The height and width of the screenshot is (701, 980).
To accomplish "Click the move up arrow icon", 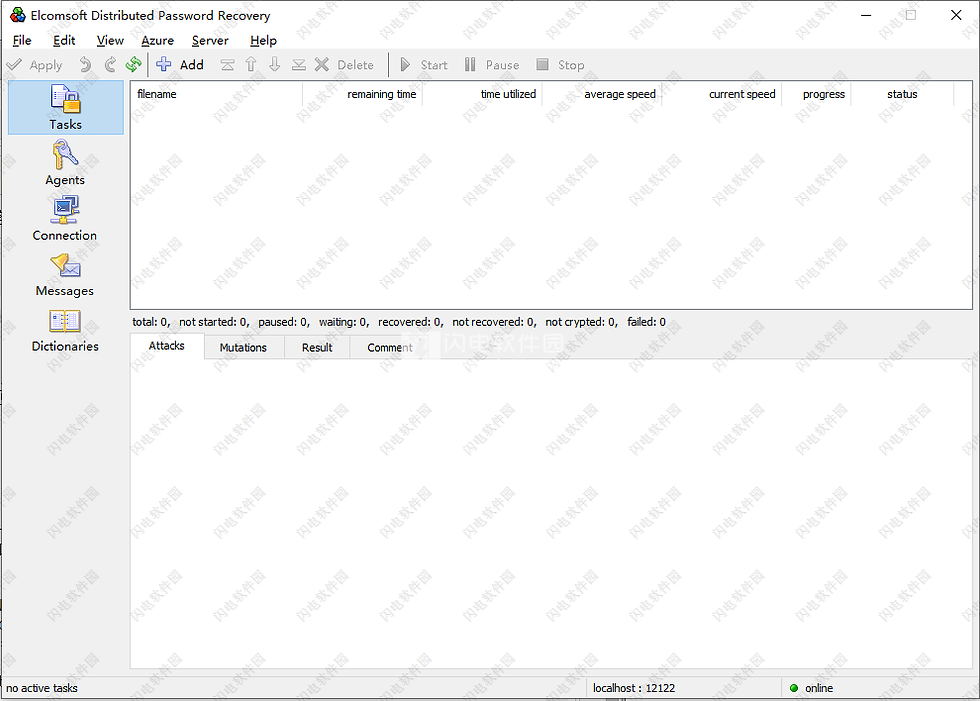I will click(251, 65).
